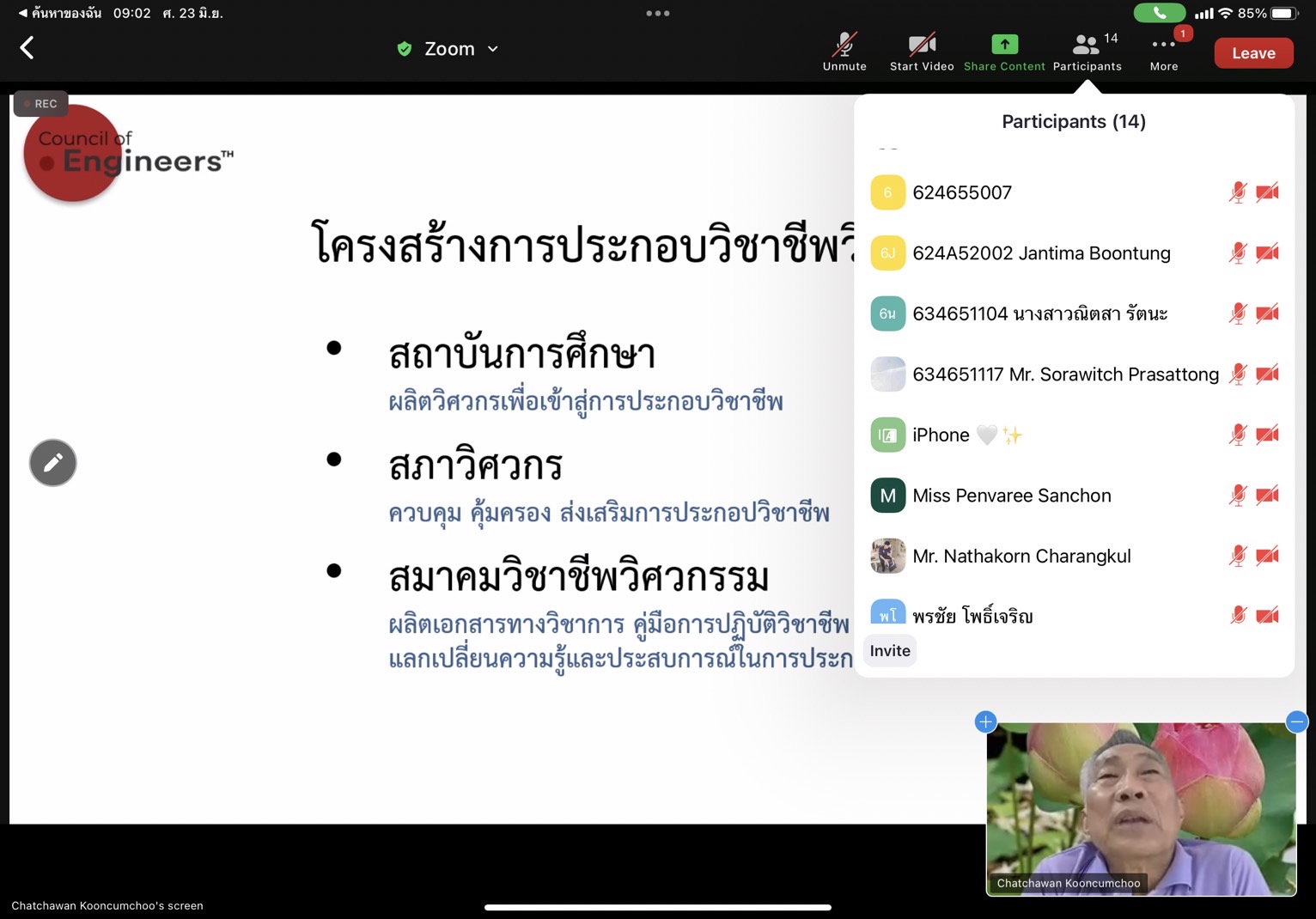Screen dimensions: 1316x919
Task: Open the Share Content option
Action: [1003, 52]
